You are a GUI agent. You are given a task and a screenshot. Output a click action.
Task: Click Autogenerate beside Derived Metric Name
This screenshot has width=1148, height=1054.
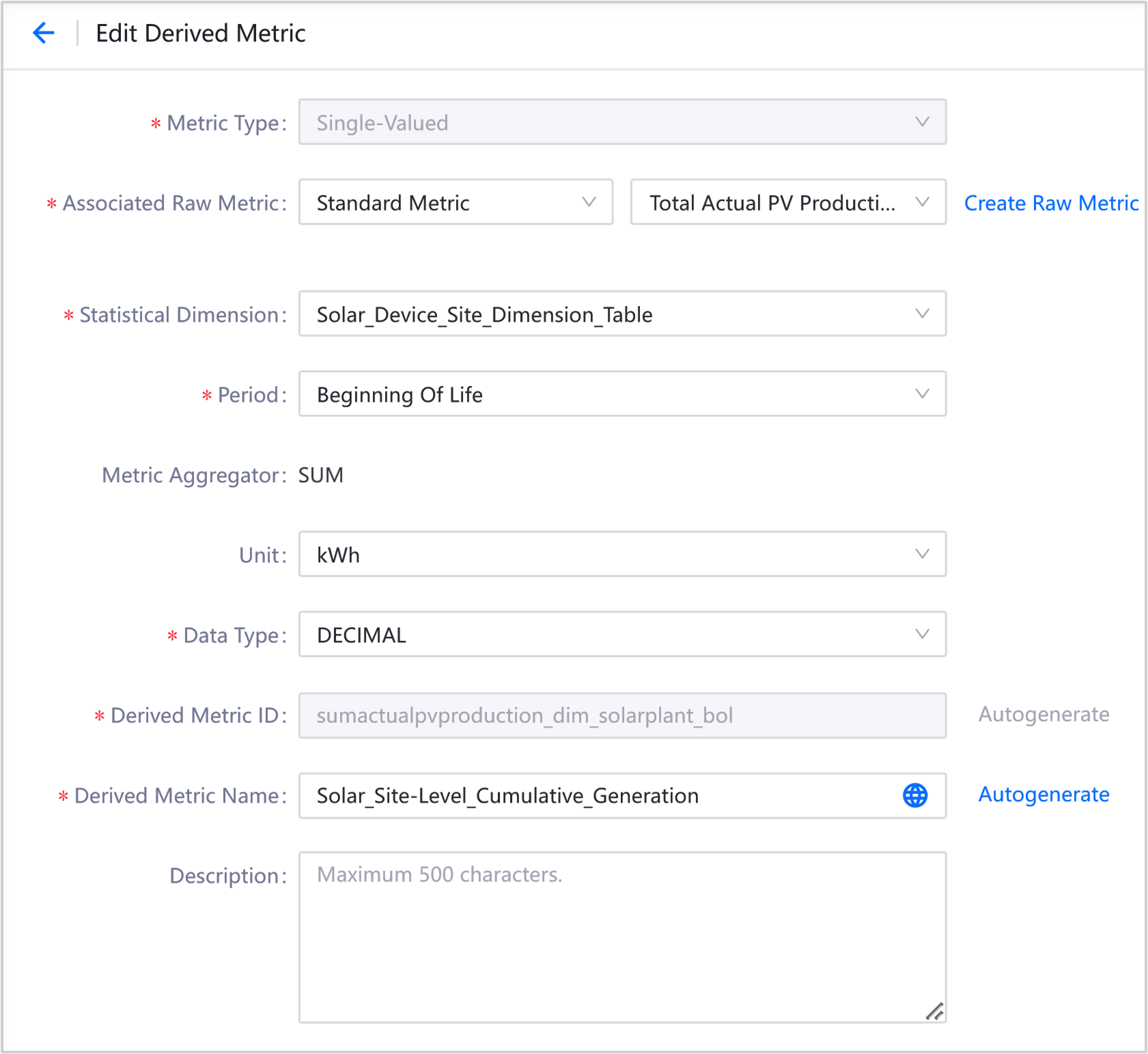[x=1044, y=794]
